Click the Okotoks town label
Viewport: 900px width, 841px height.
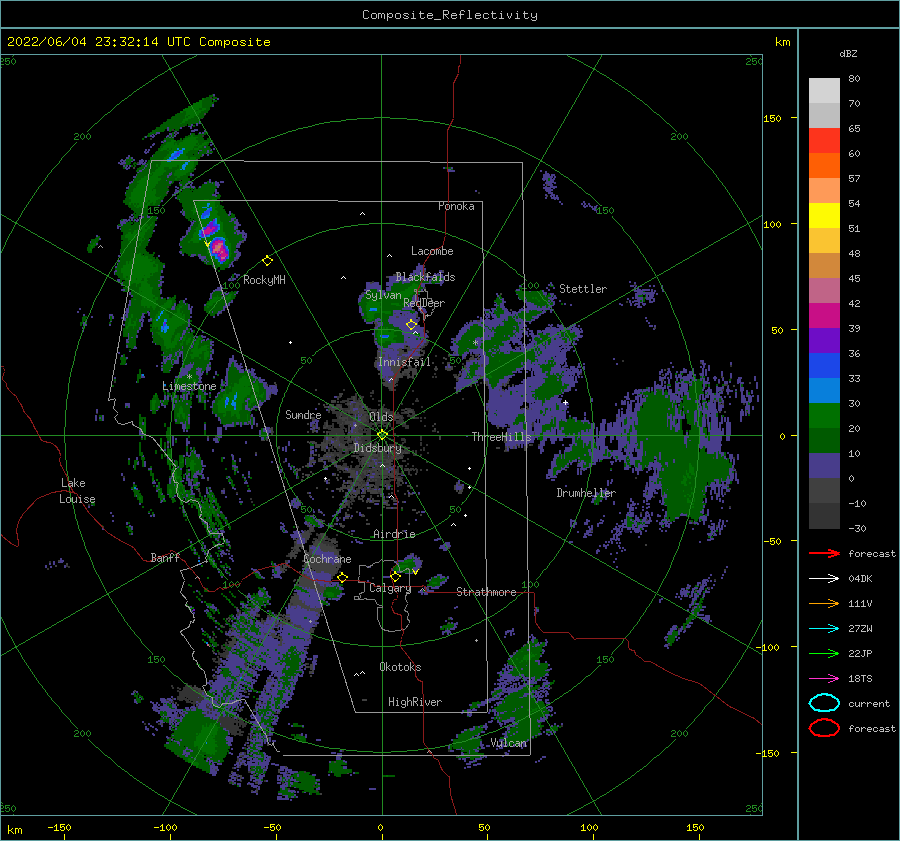(x=400, y=667)
